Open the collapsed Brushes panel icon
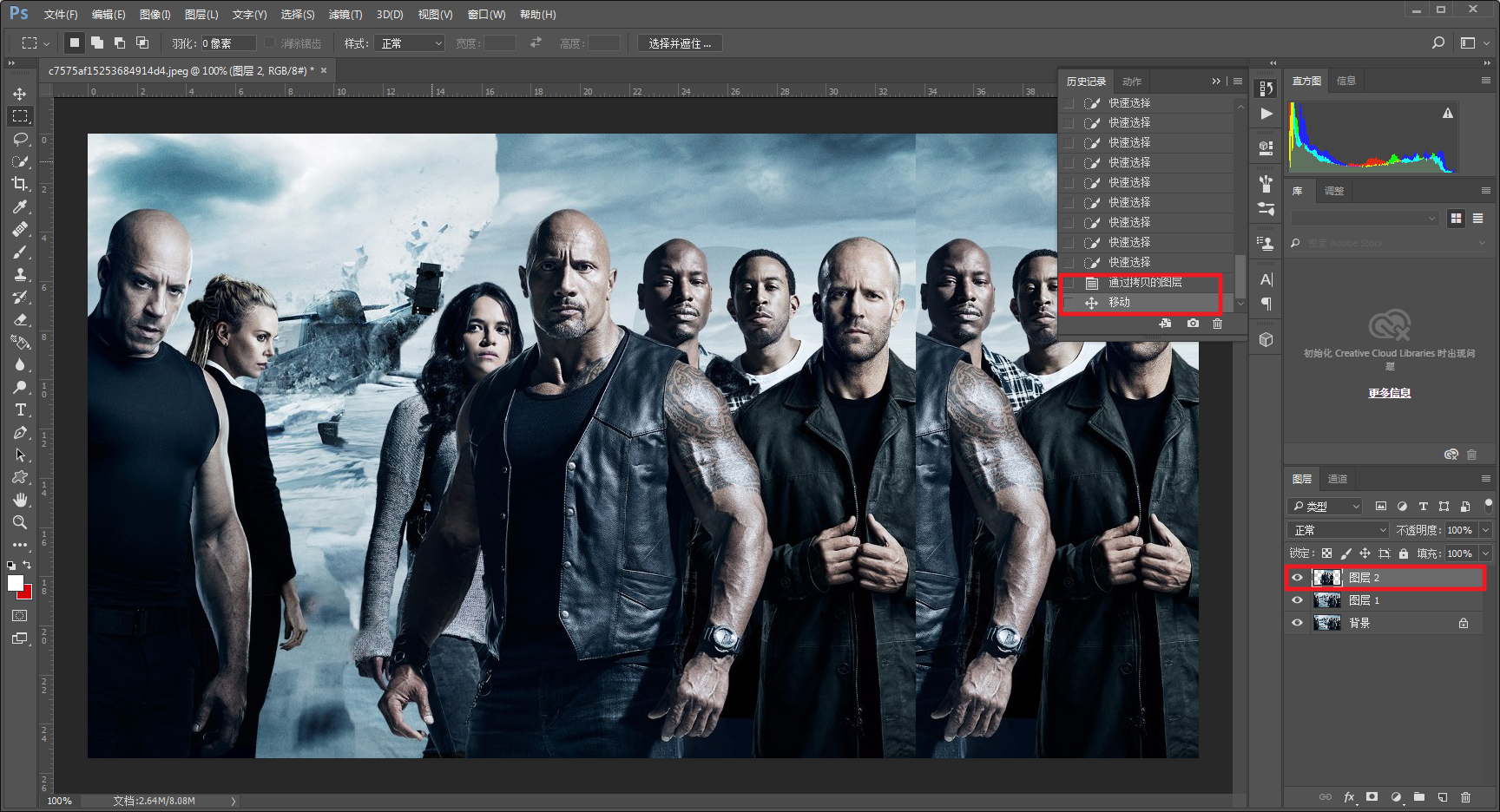Image resolution: width=1500 pixels, height=812 pixels. point(1266,184)
